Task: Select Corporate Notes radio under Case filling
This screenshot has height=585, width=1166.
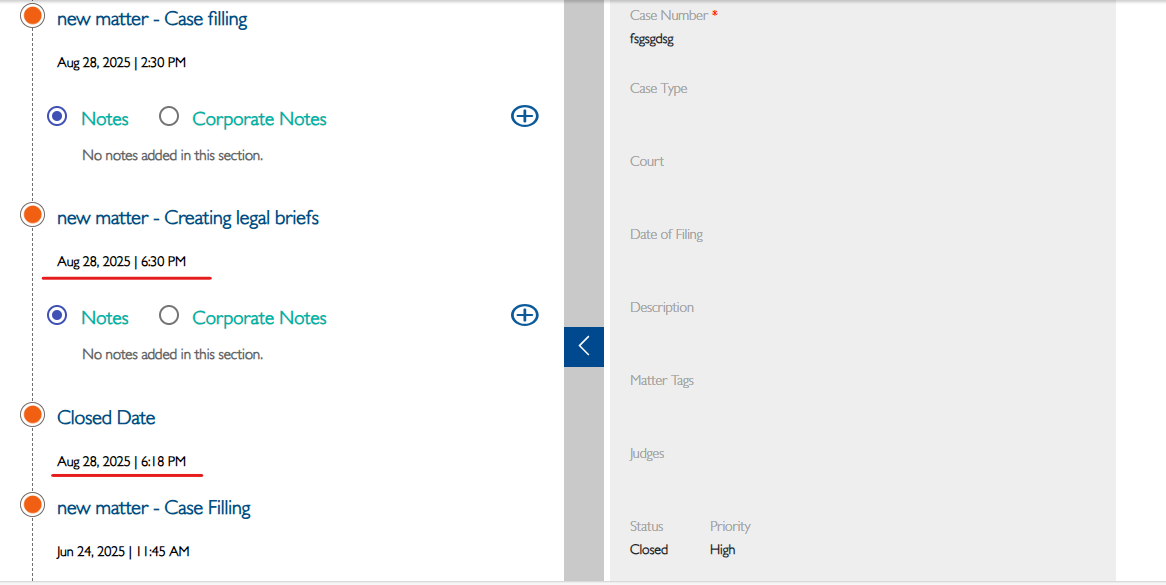Action: click(x=169, y=117)
